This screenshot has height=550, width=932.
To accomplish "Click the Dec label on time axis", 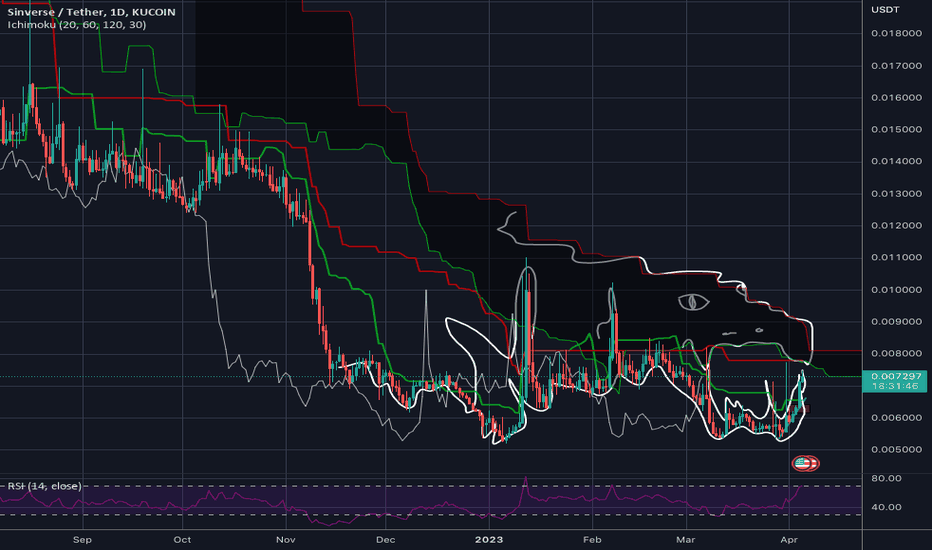I will [x=386, y=540].
